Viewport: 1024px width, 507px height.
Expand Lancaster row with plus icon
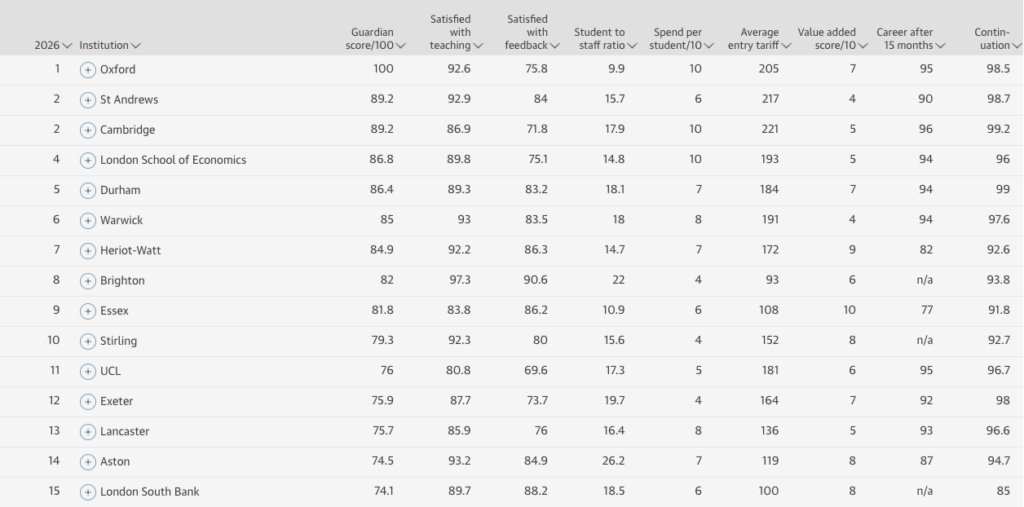[x=88, y=431]
